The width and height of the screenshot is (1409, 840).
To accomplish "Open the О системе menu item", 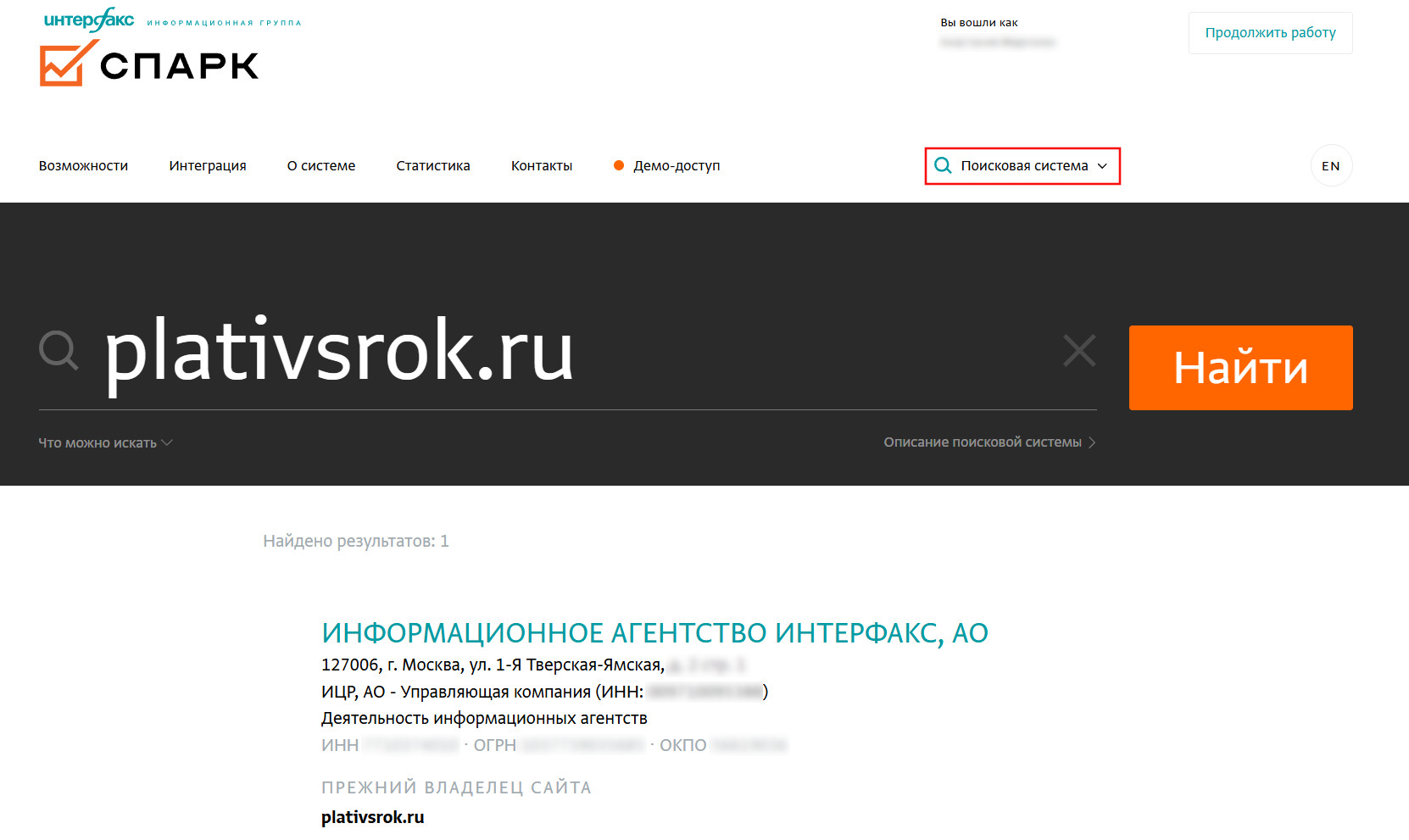I will coord(321,166).
